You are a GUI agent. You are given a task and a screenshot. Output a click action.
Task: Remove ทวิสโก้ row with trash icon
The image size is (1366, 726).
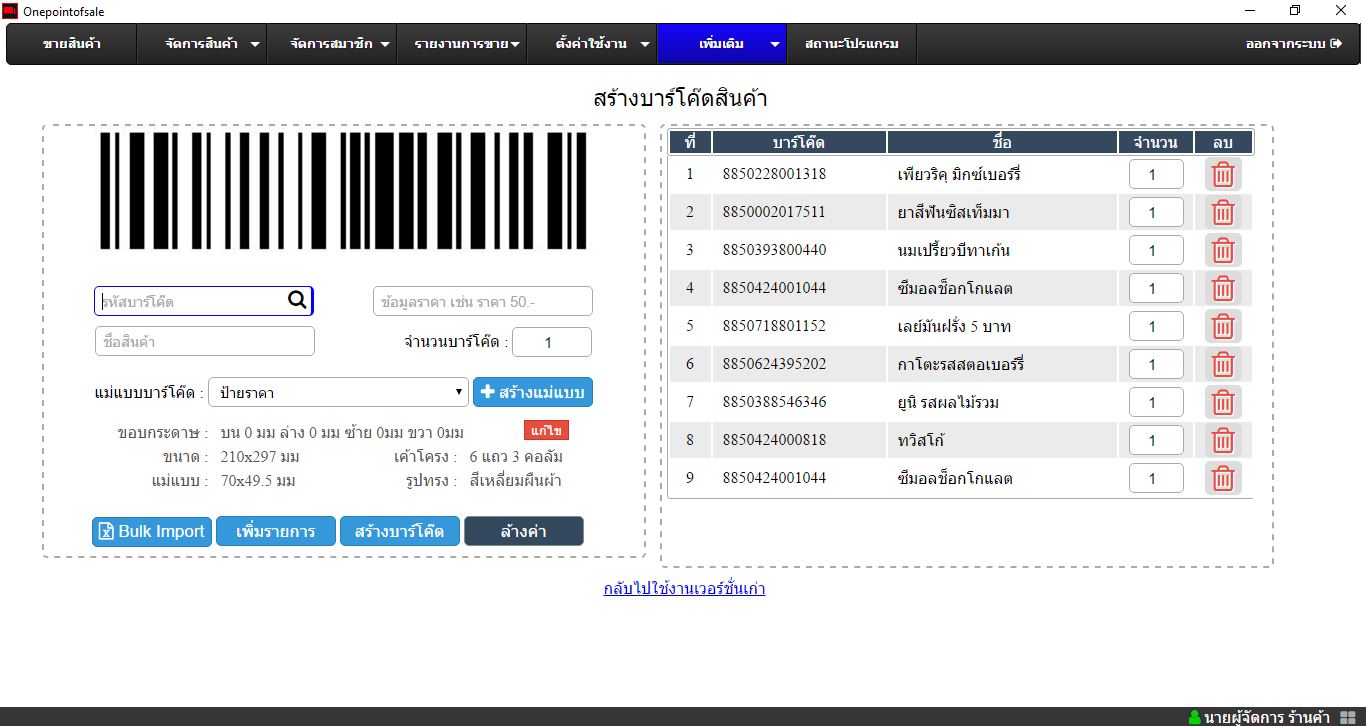(1222, 440)
